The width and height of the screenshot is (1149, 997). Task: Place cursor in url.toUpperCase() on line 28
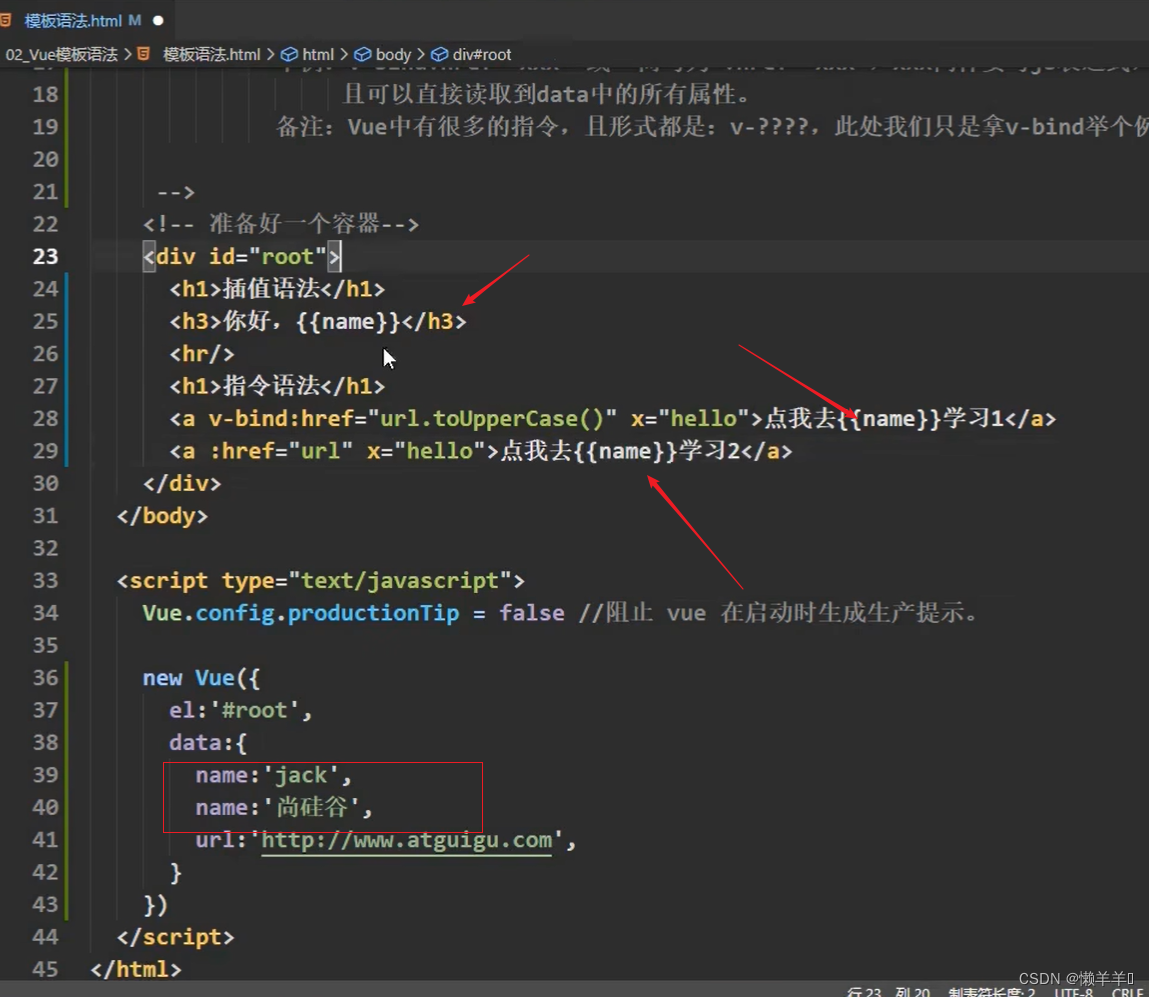(490, 419)
